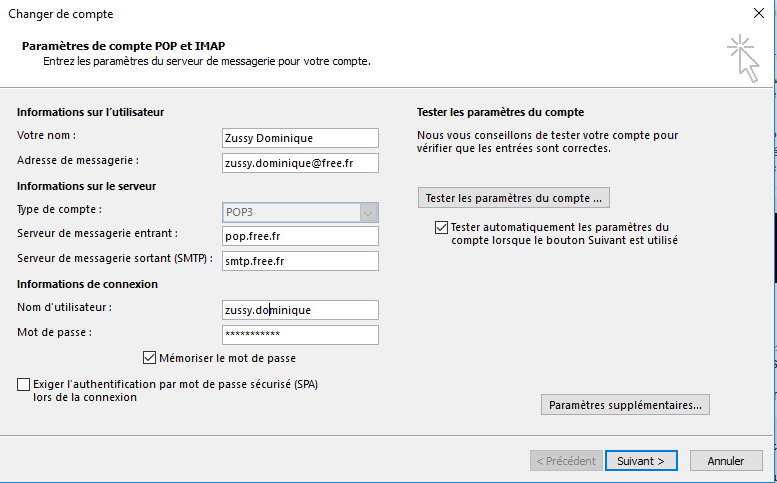Focus the Mot de passe field
This screenshot has height=483, width=777.
(300, 335)
